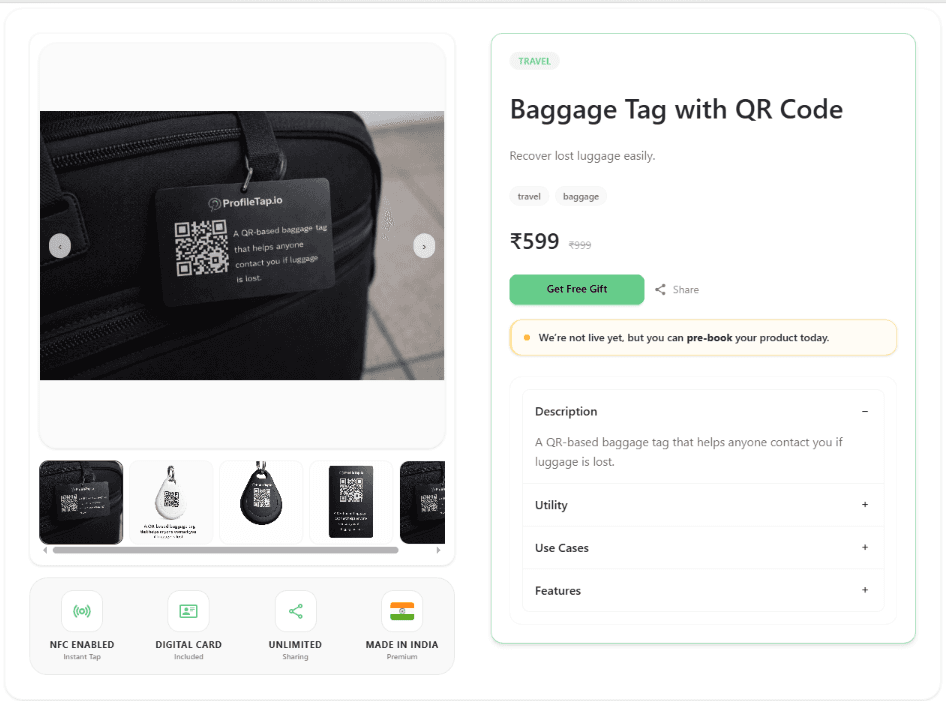
Task: Click the Unlimited Sharing icon
Action: coord(295,611)
